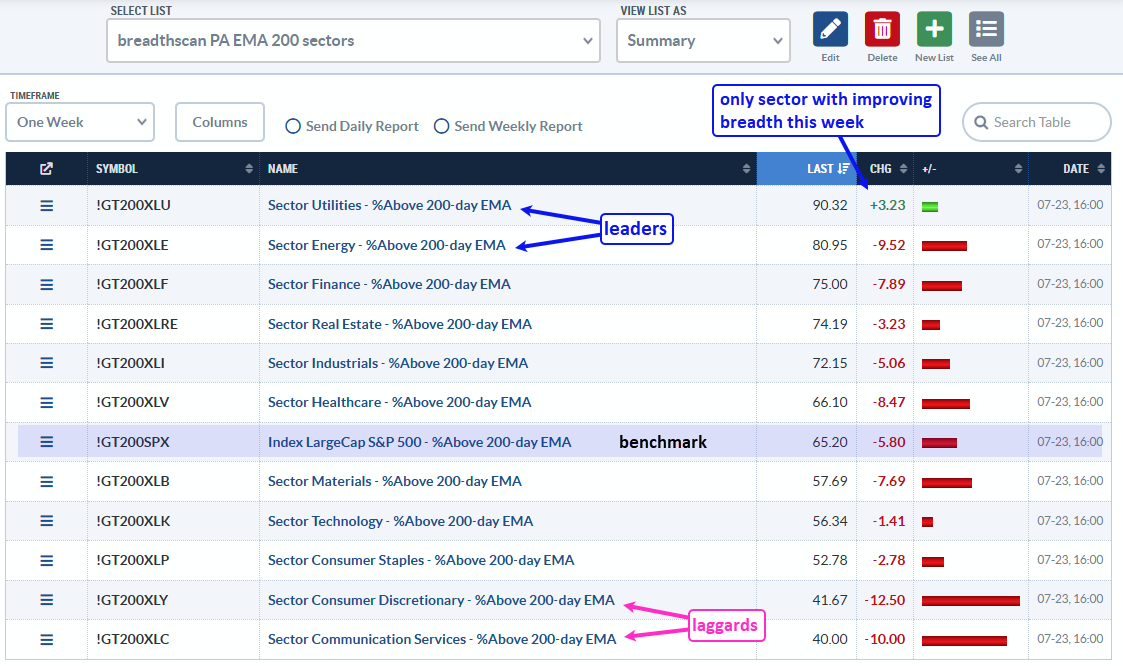Viewport: 1123px width, 666px height.
Task: Expand the Select List dropdown
Action: [353, 41]
